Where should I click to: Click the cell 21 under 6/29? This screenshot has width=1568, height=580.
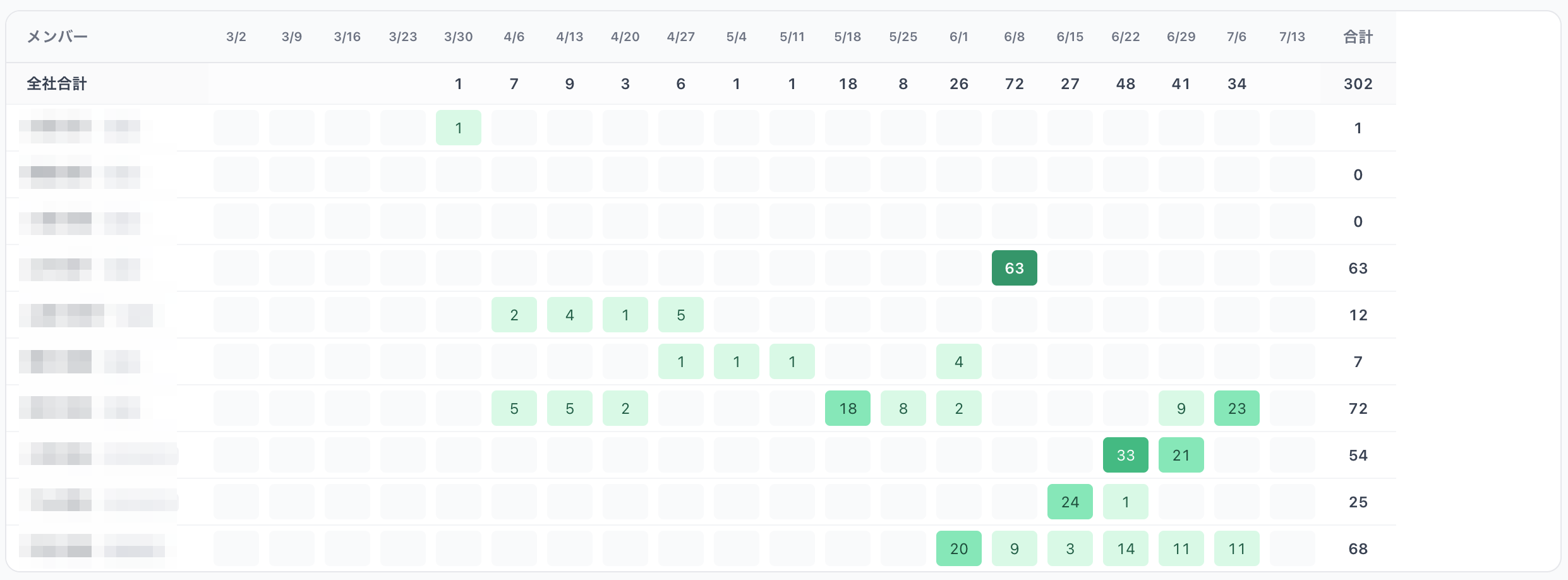pos(1181,455)
